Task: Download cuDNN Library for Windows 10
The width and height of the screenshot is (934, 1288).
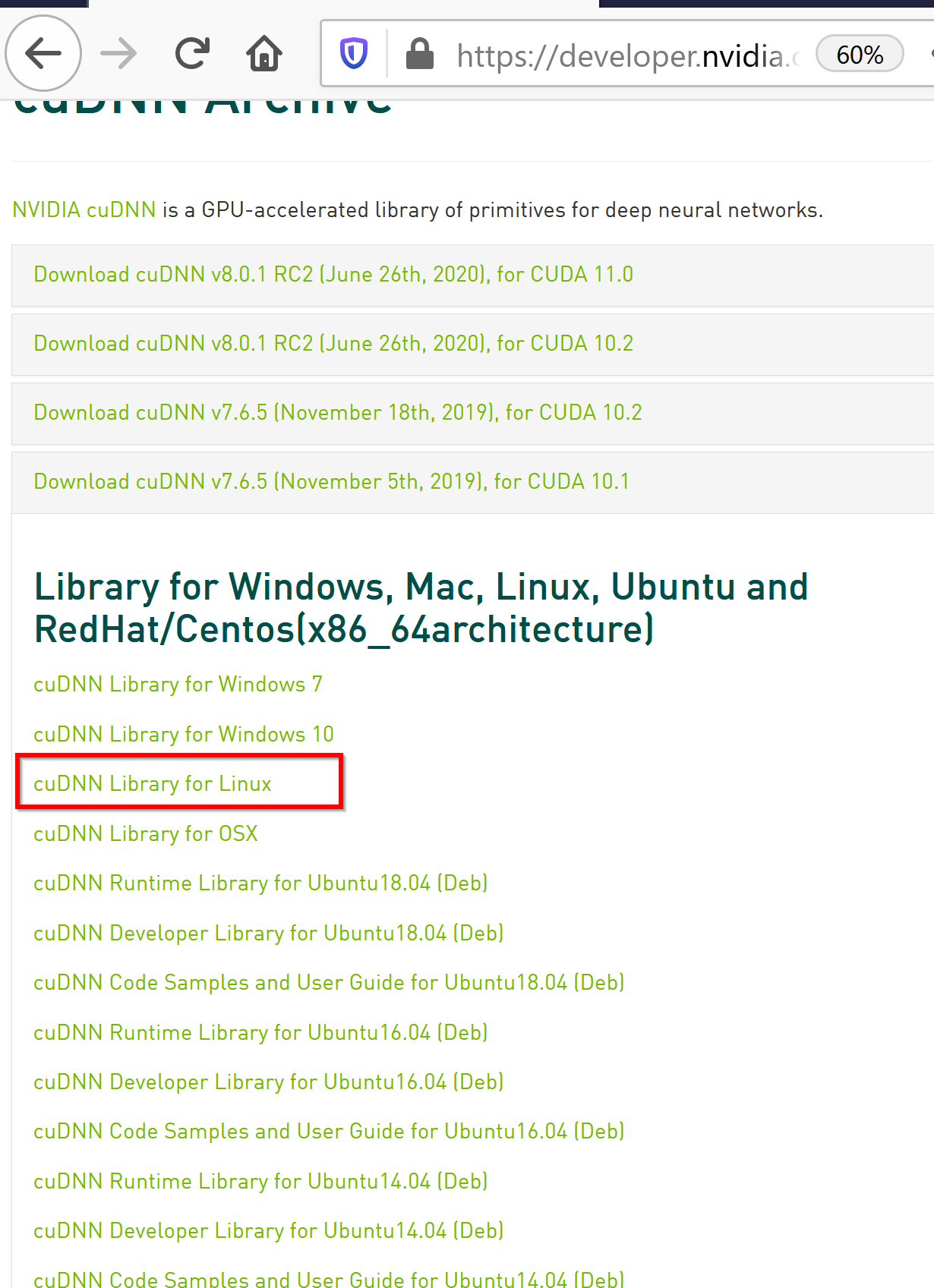Action: (x=184, y=734)
